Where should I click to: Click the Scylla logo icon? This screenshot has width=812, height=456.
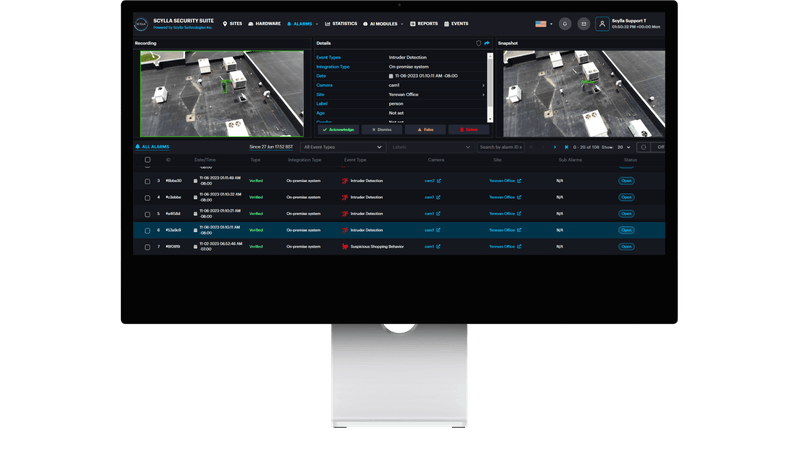(141, 24)
